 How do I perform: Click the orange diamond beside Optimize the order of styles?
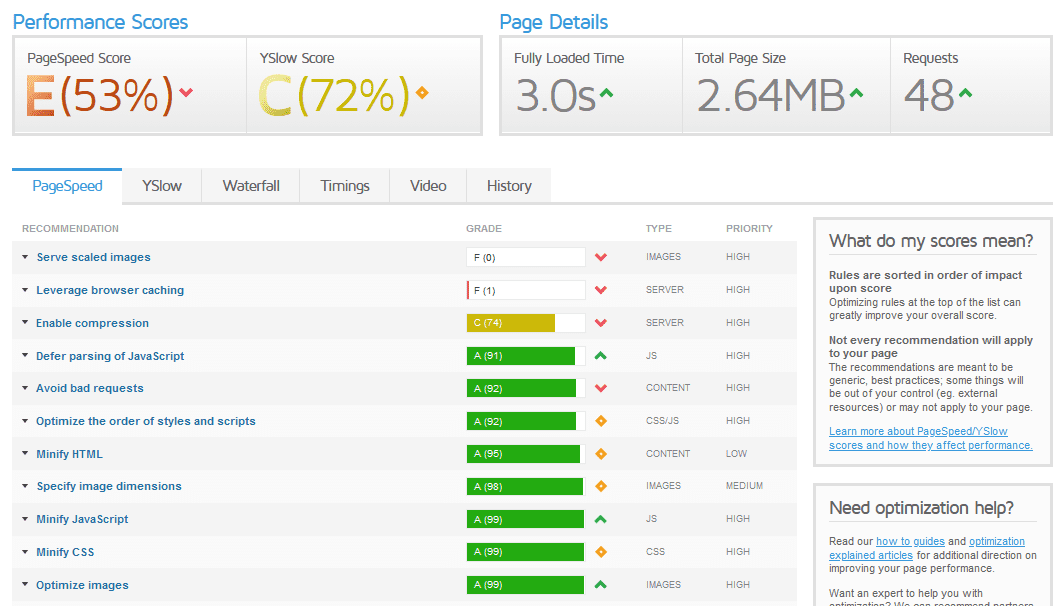(600, 420)
